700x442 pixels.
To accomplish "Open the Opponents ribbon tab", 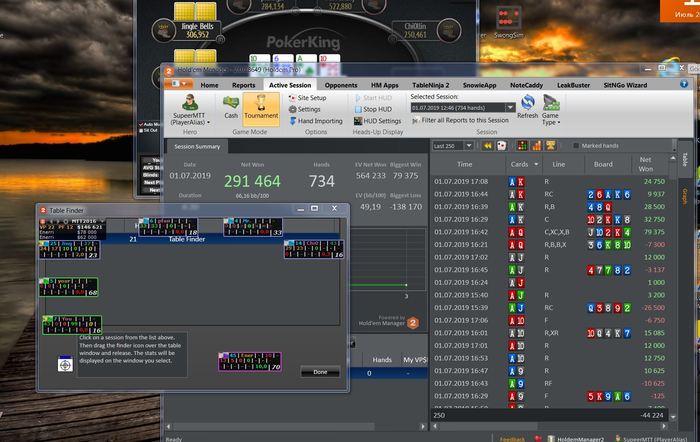I will coord(340,85).
